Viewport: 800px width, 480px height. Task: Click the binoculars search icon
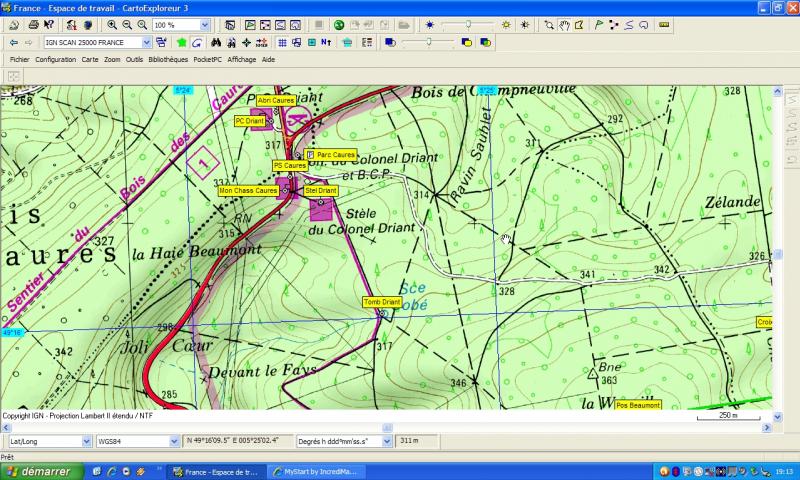216,42
